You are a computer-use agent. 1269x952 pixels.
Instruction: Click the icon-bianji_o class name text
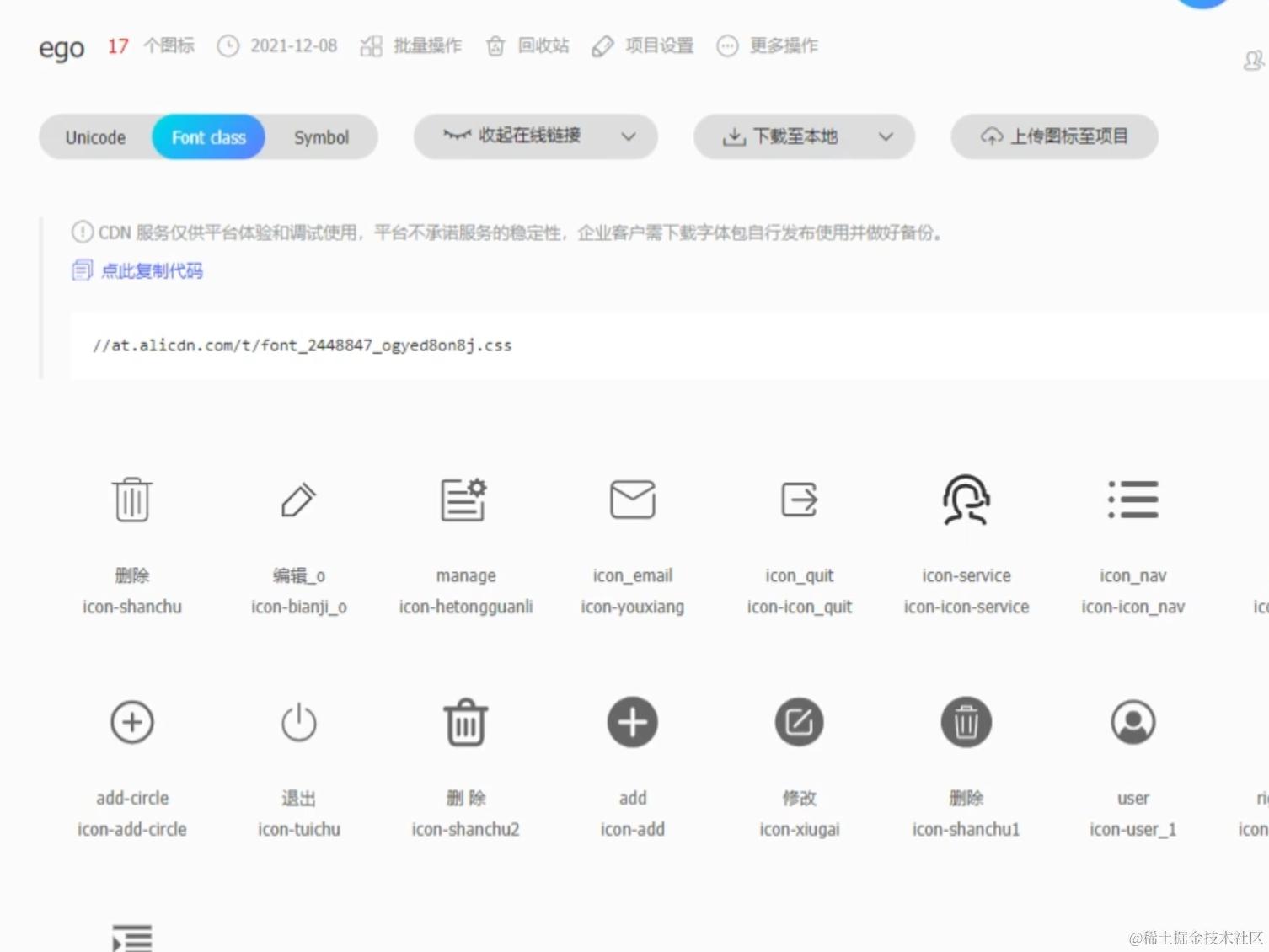[299, 607]
